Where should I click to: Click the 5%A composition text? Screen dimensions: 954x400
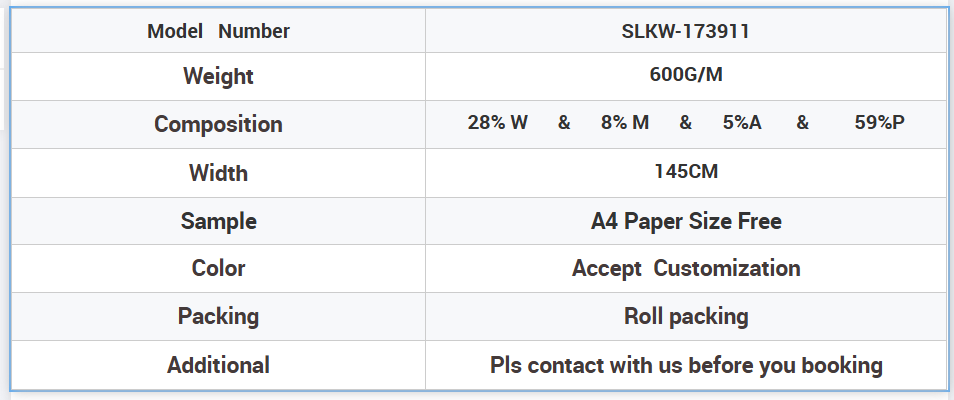click(742, 123)
